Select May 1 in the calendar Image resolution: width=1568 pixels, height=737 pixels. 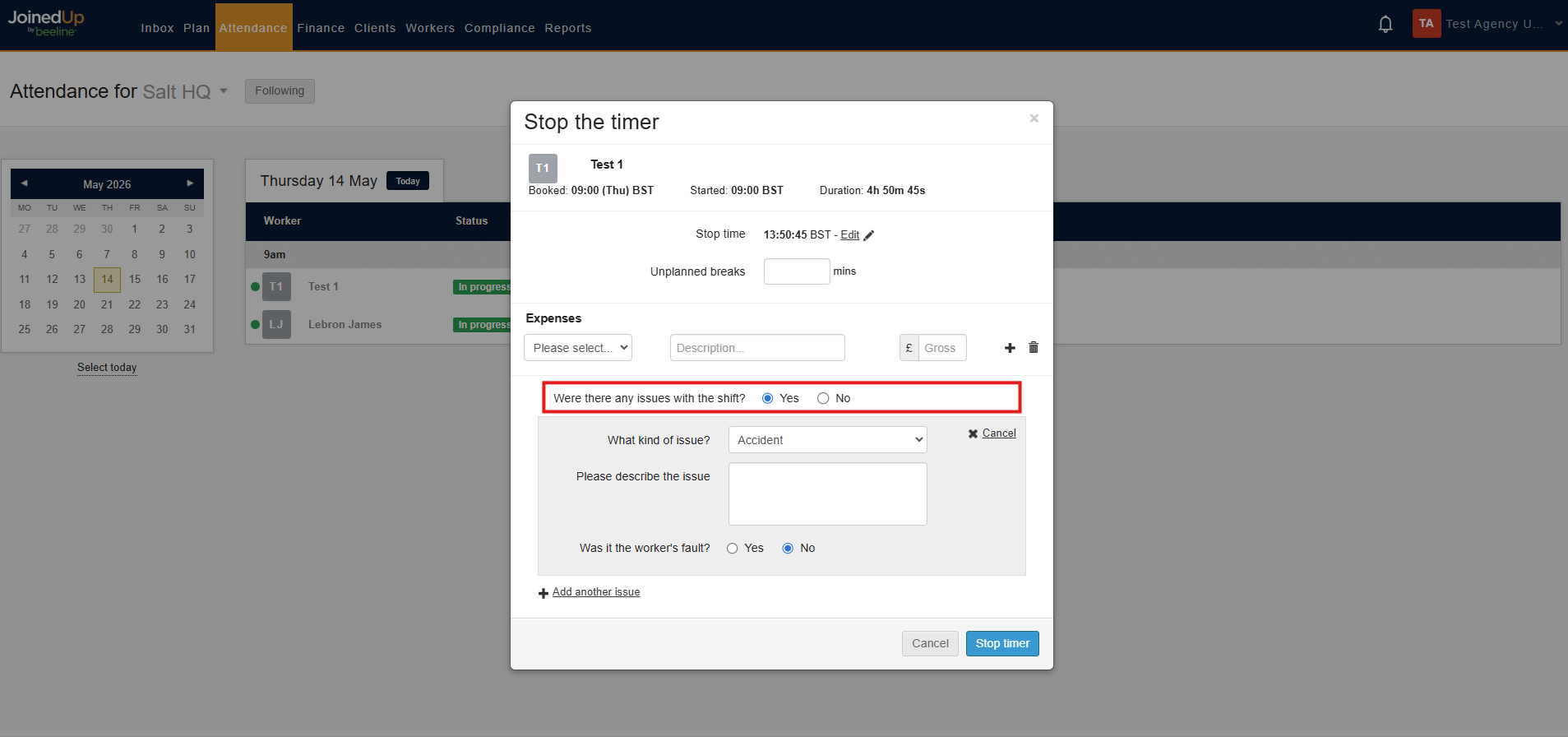[x=135, y=229]
